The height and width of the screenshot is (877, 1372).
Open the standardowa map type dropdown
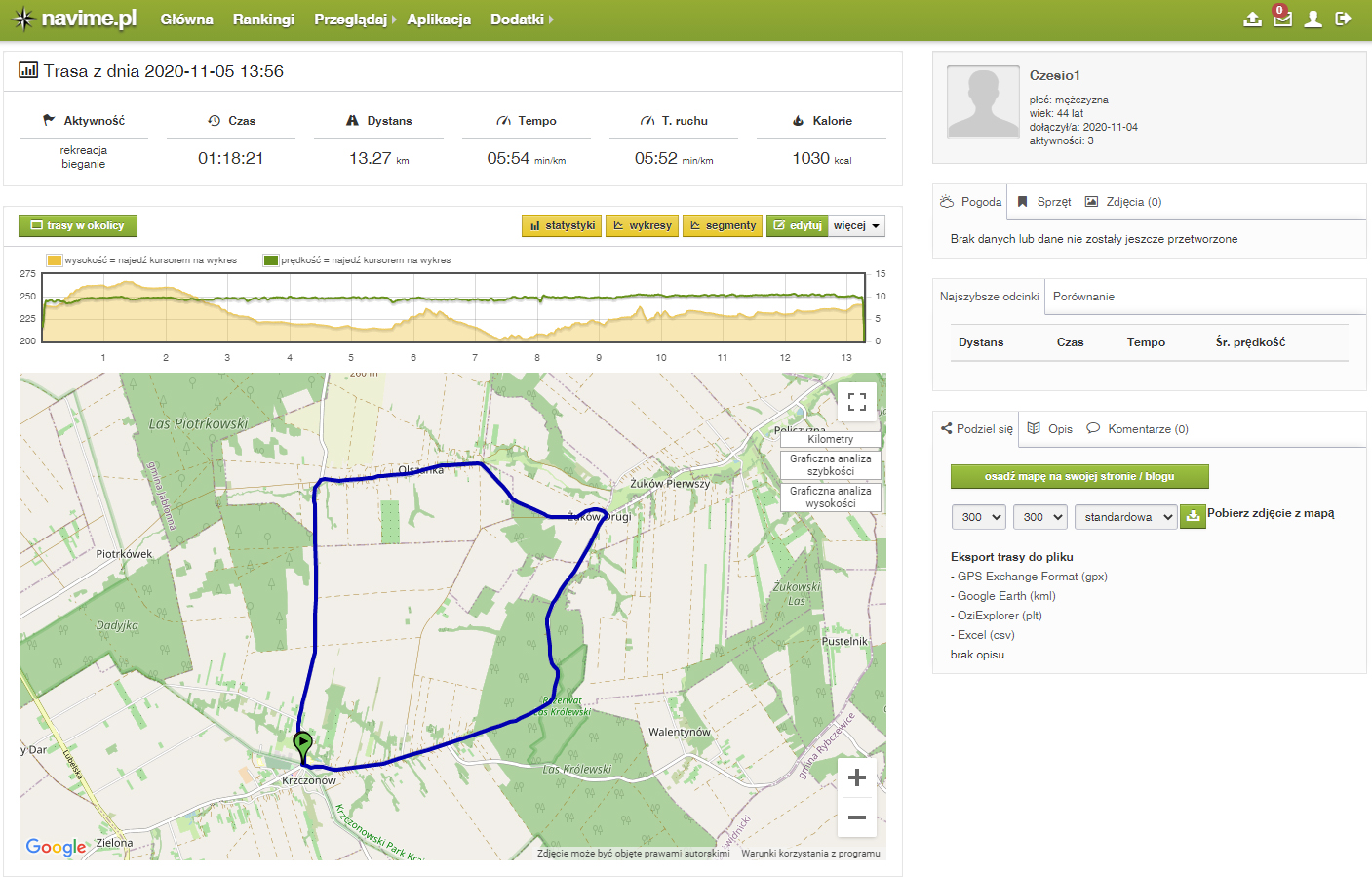1127,517
